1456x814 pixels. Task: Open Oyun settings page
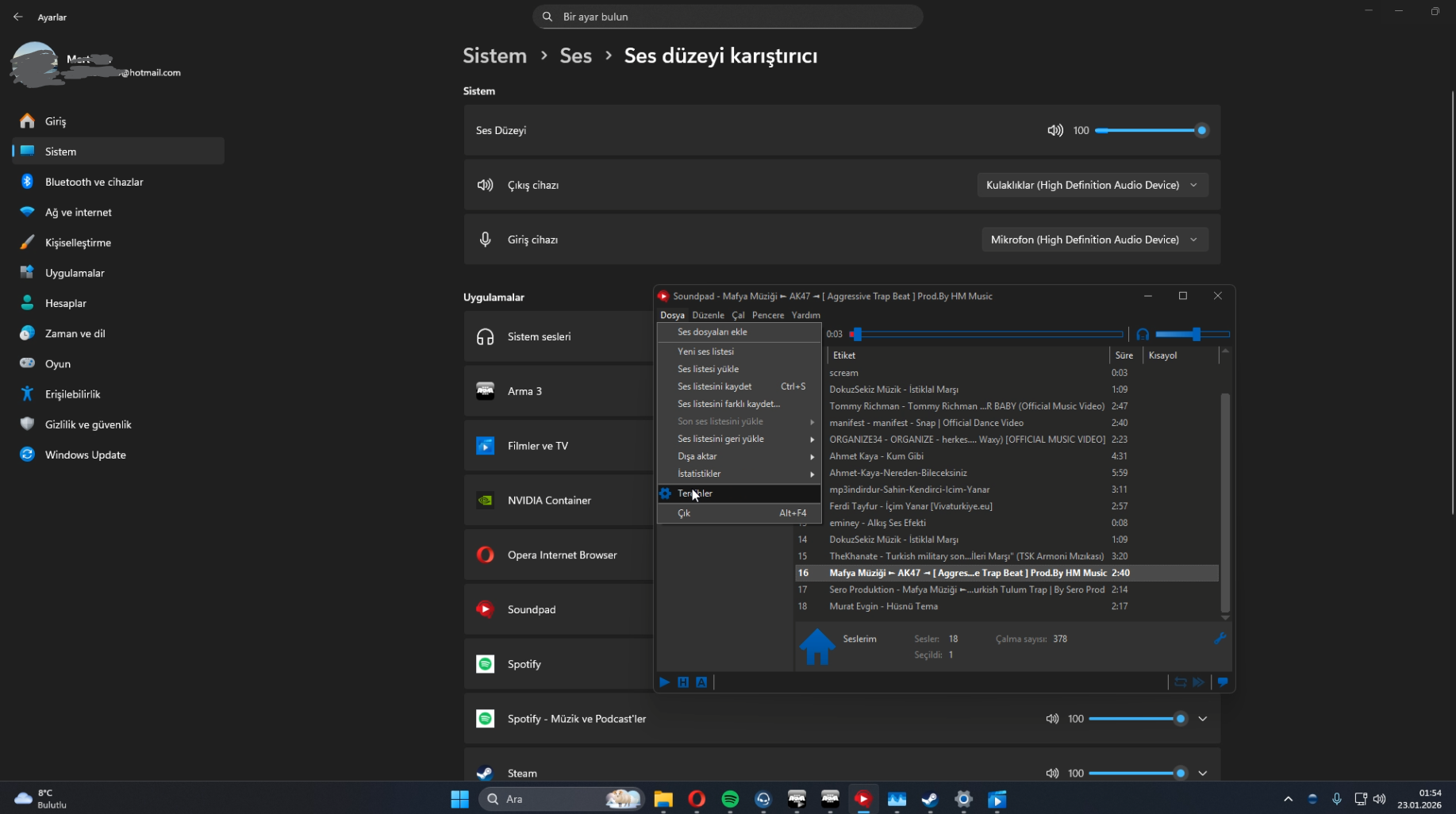click(118, 363)
